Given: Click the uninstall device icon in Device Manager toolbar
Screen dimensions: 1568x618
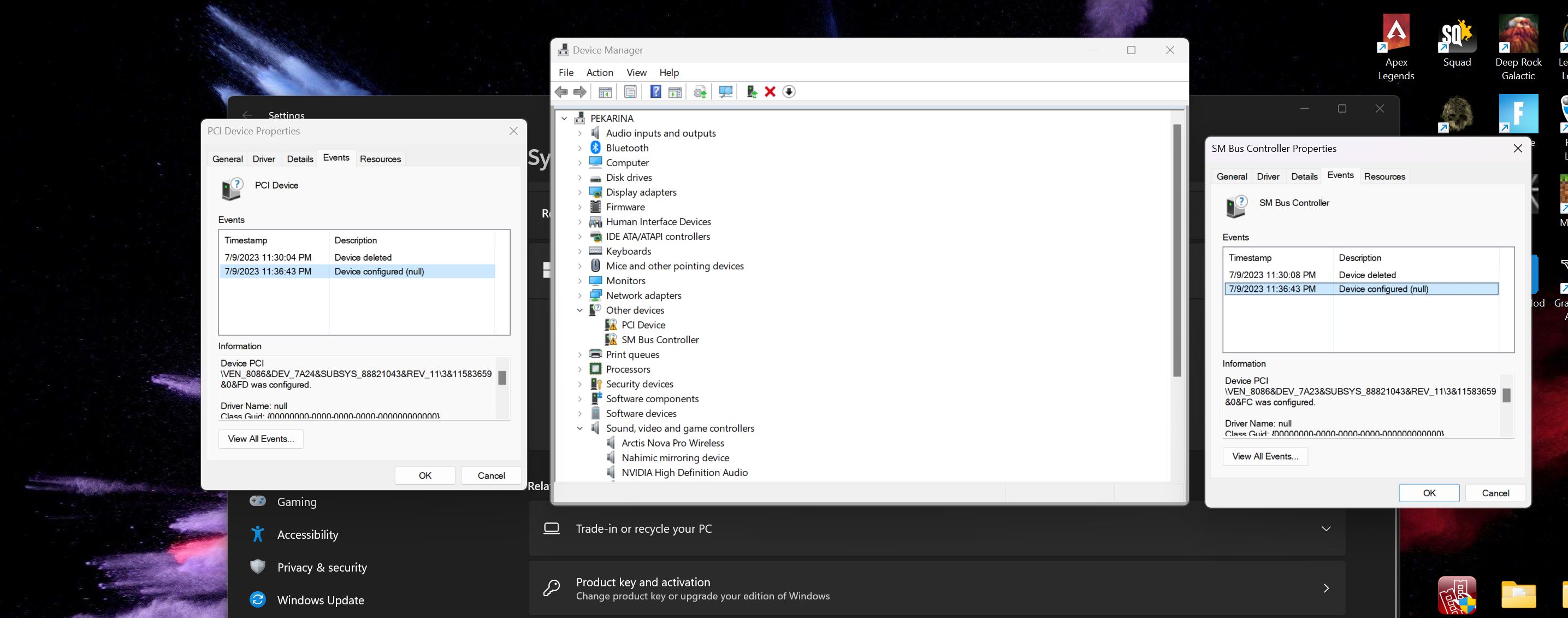Looking at the screenshot, I should [770, 91].
